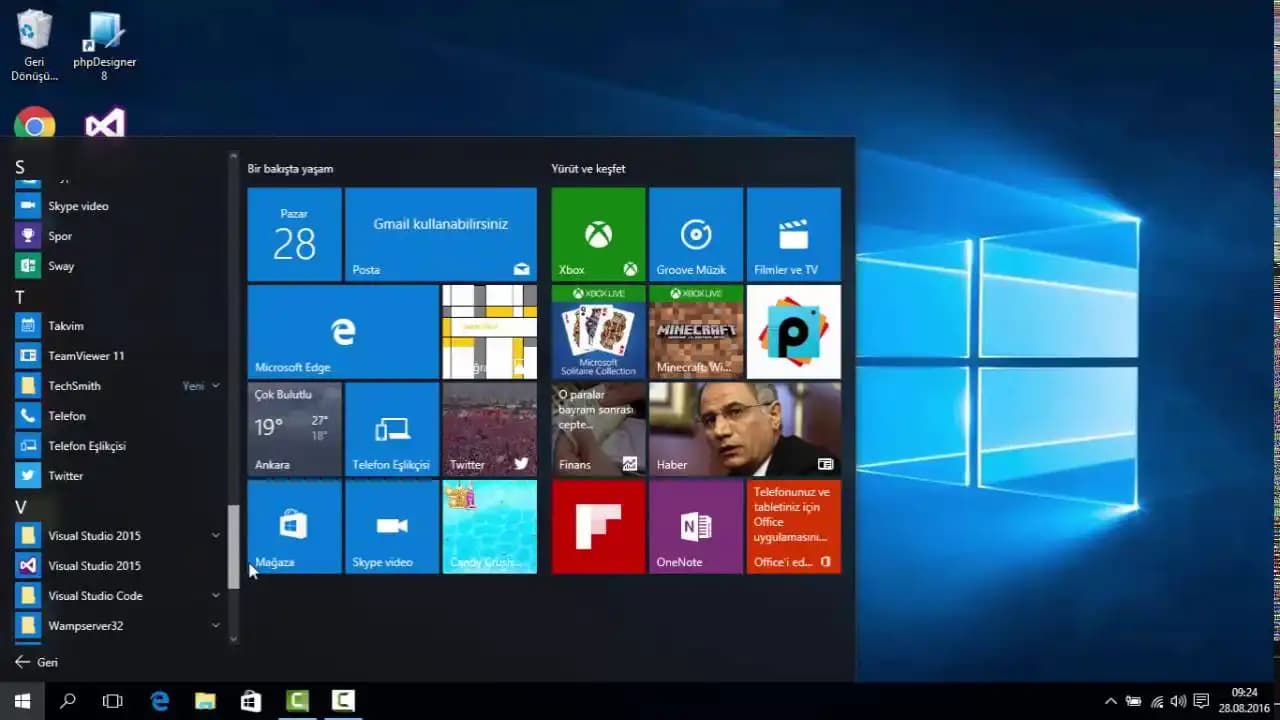Open the Mağaza store tile

click(294, 526)
